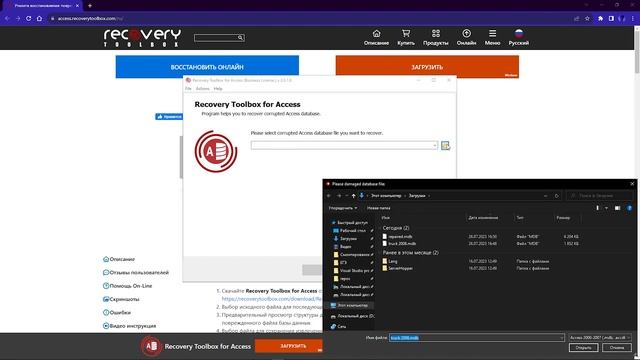Click the Отмена button in file dialog

pos(617,348)
